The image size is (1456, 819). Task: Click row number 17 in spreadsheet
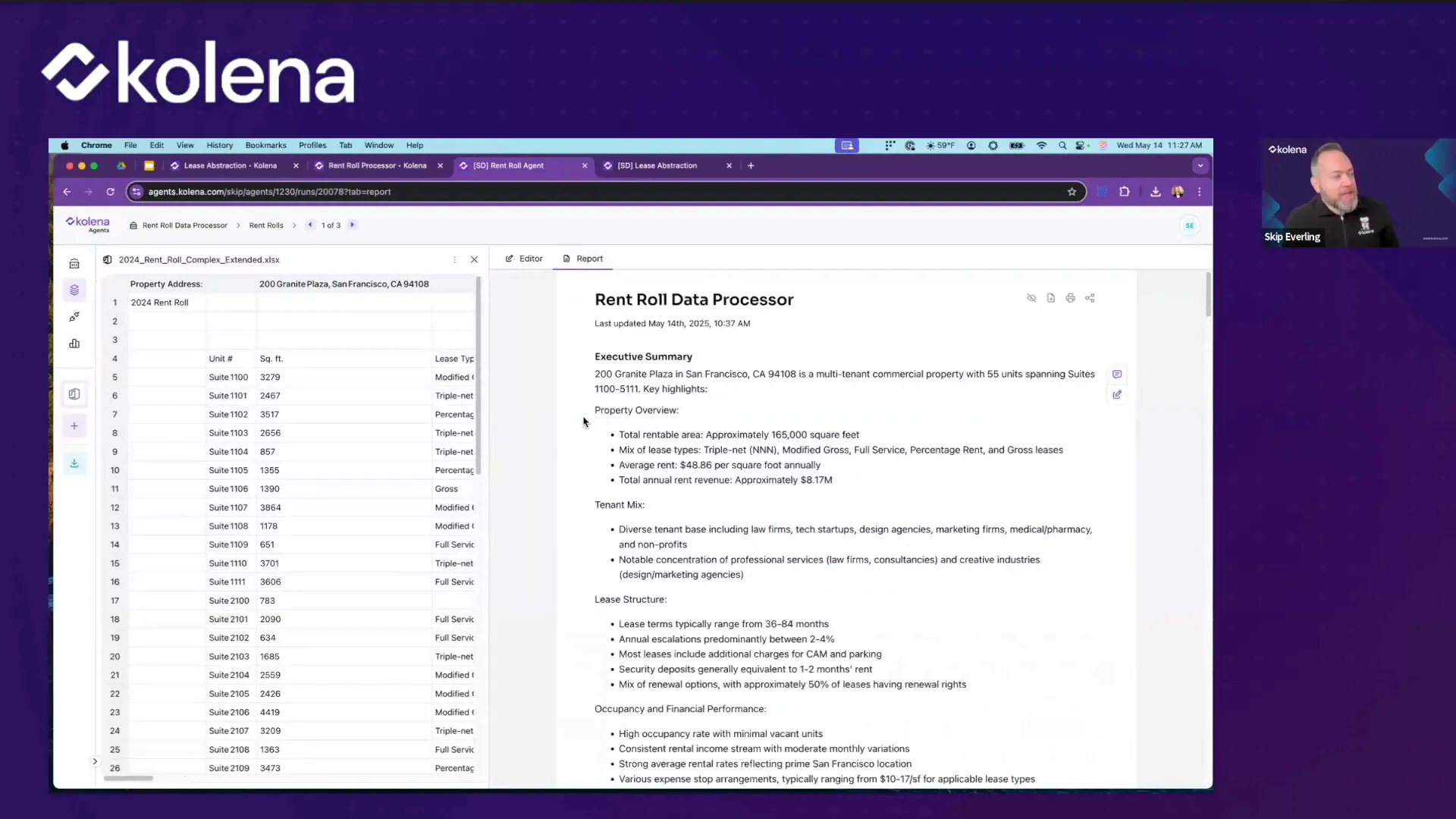tap(115, 601)
